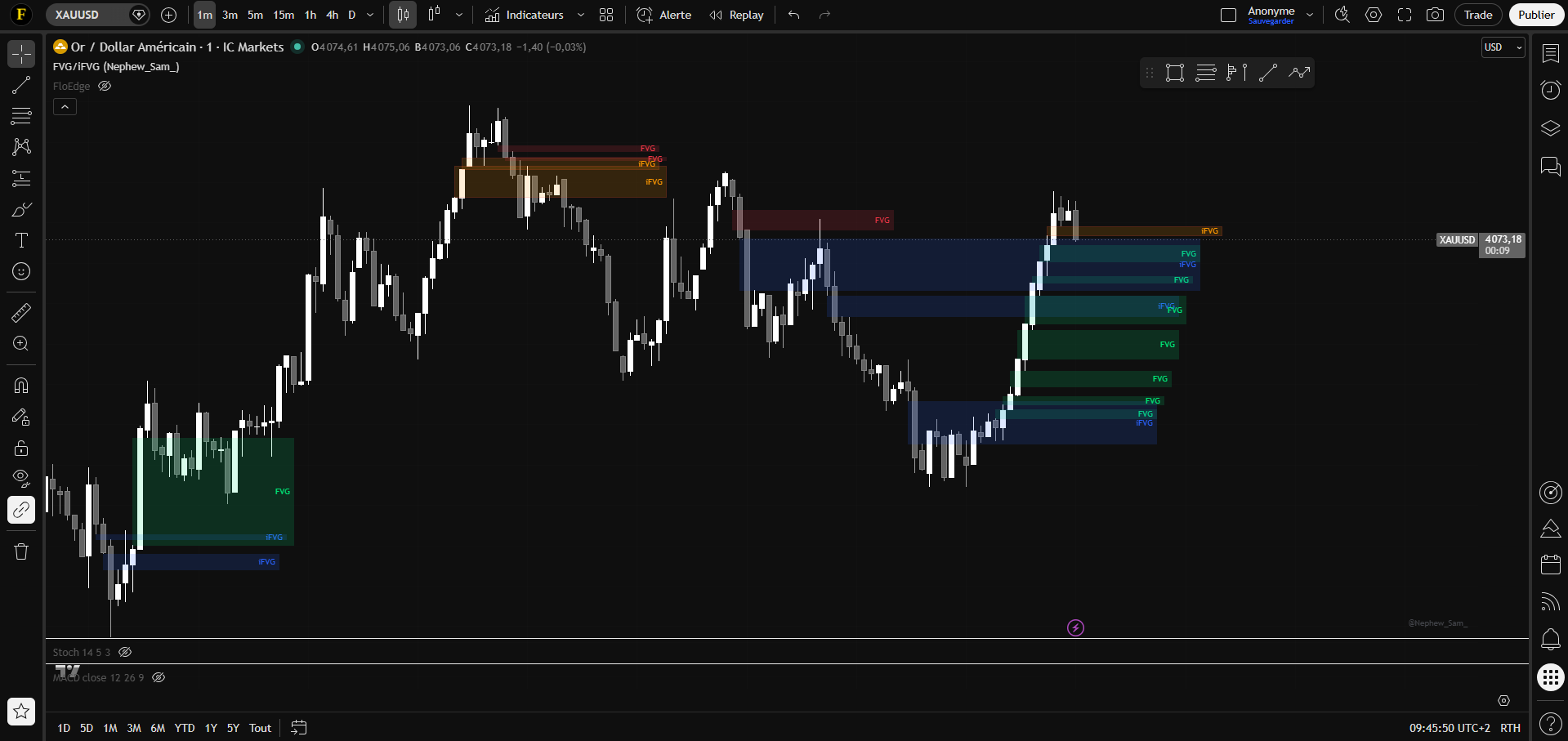
Task: Open the emoji and icons tool
Action: coord(21,271)
